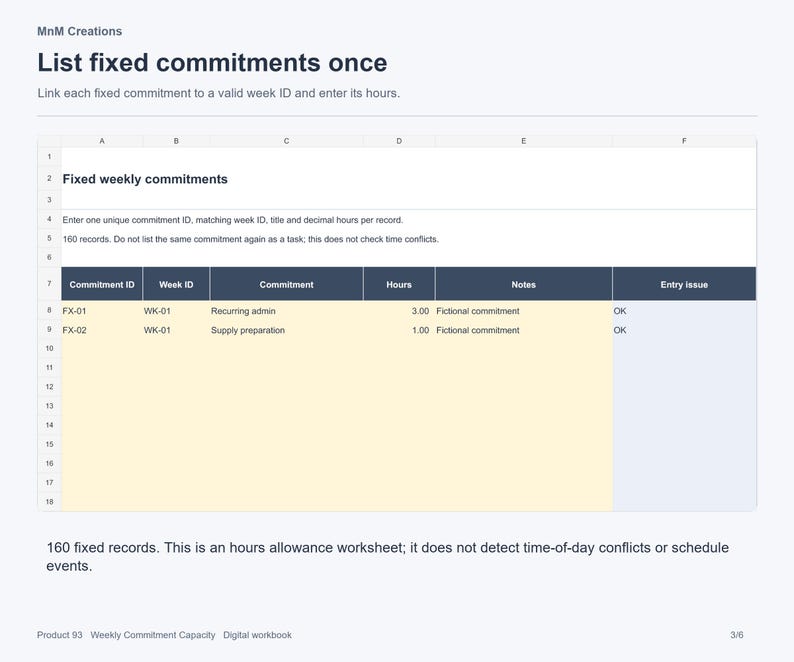Click row header 18
794x662 pixels.
[49, 501]
